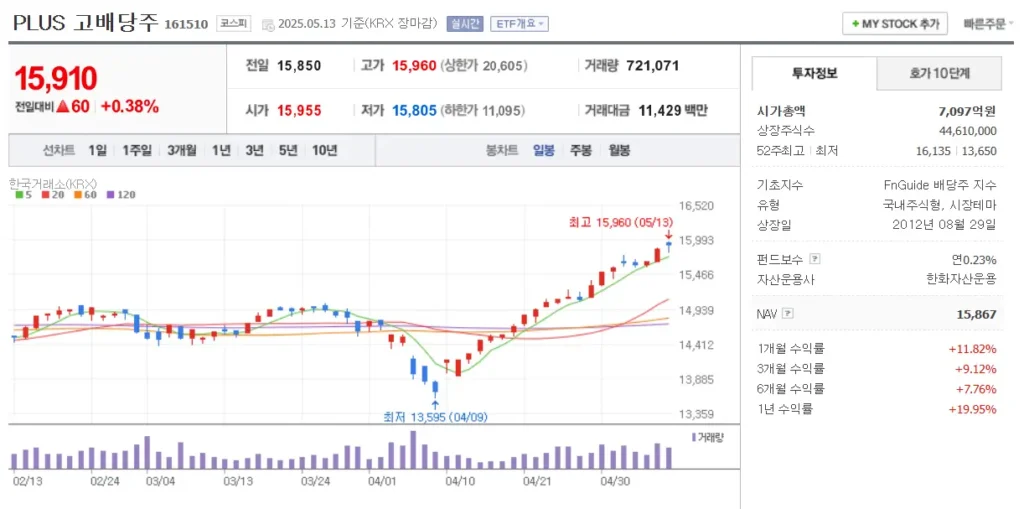Click the MY STOCK 추가 button

click(x=894, y=24)
